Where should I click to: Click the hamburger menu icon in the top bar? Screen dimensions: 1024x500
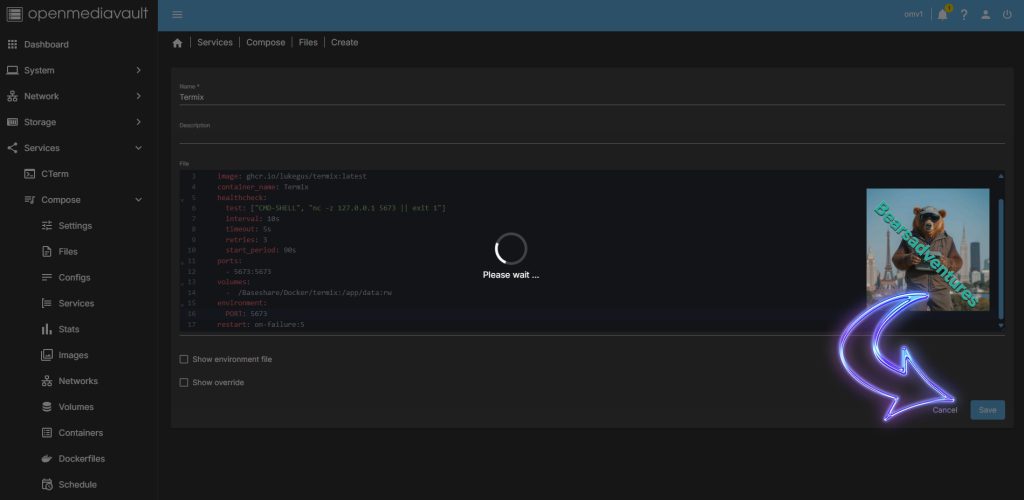pos(177,14)
